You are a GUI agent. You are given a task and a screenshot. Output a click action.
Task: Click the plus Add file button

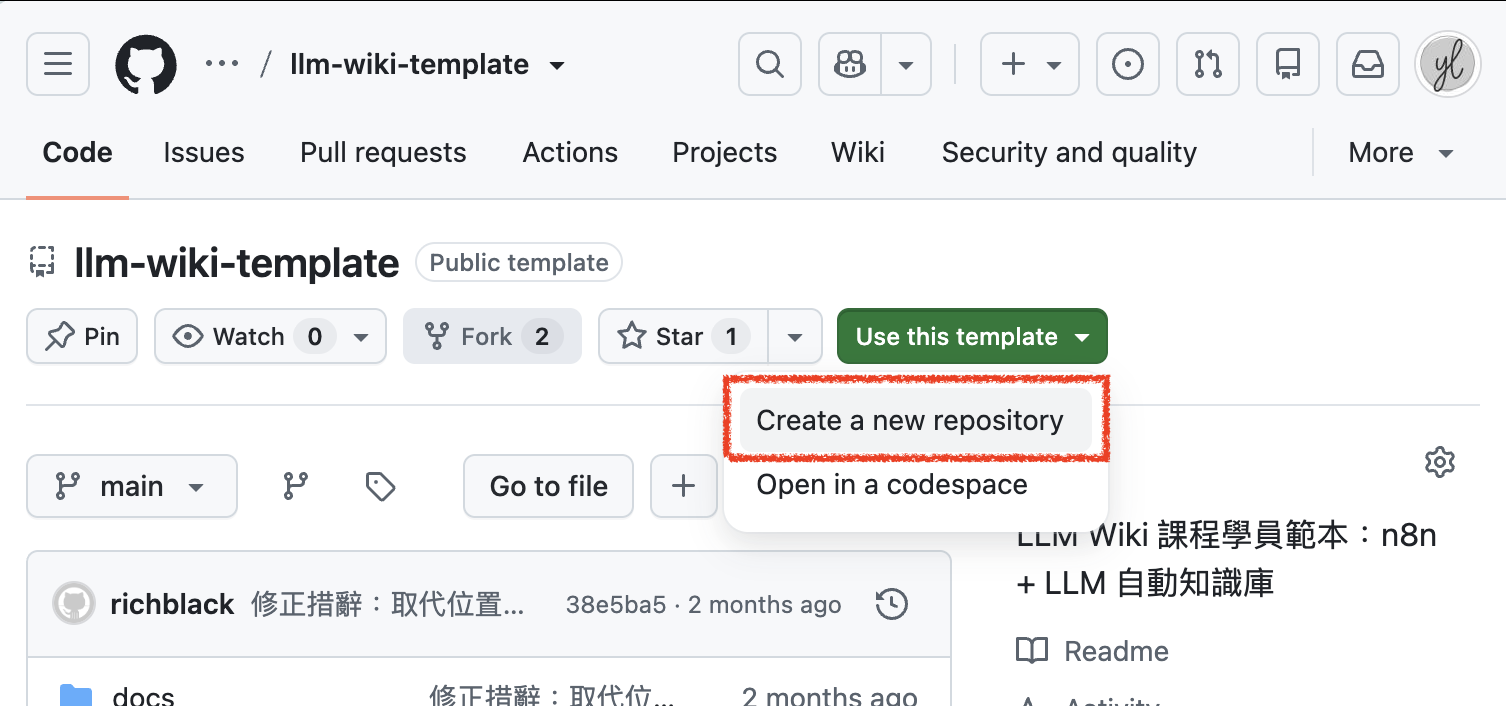(x=684, y=486)
